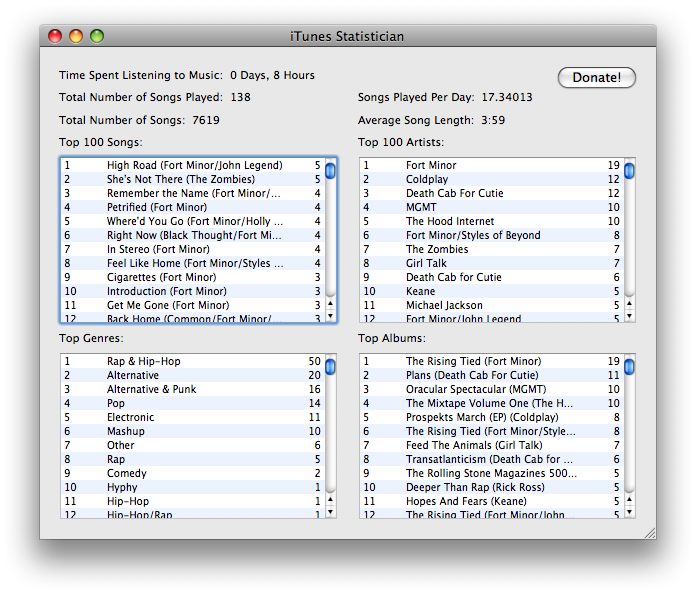Select artist Michael Jackson
696x594 pixels.
[x=492, y=305]
